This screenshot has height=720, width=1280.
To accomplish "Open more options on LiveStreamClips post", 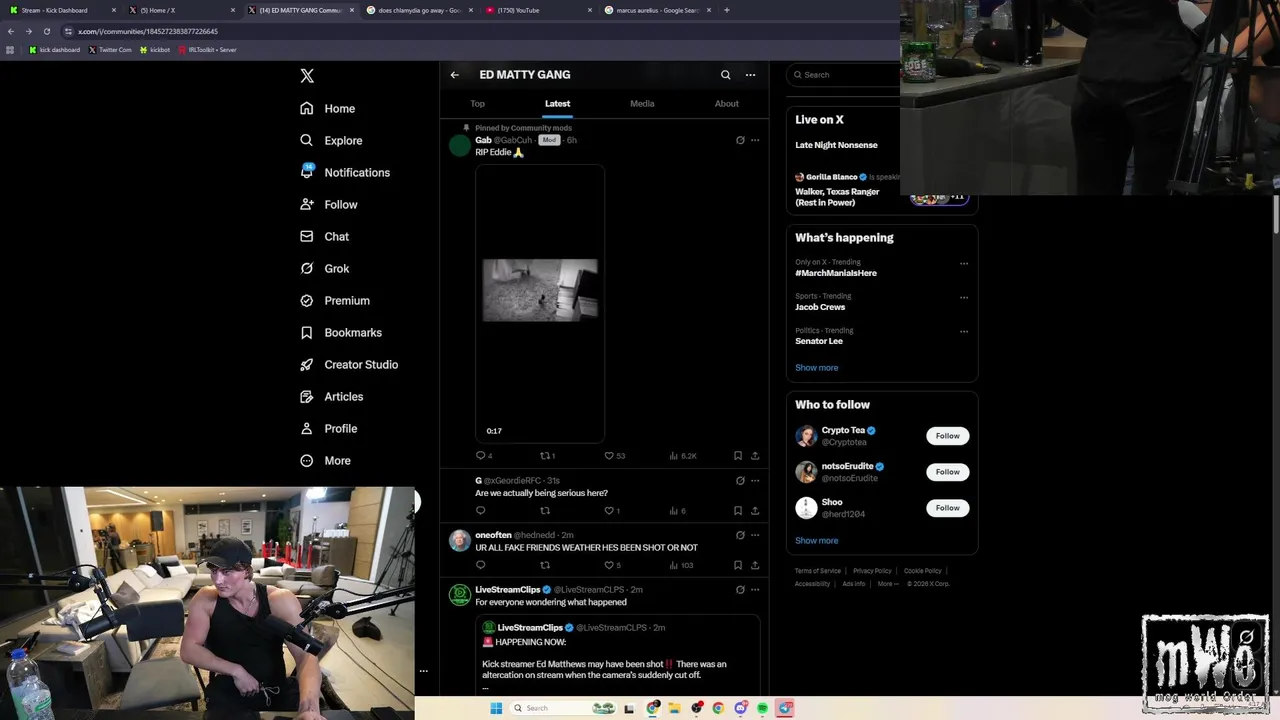I will [x=755, y=590].
